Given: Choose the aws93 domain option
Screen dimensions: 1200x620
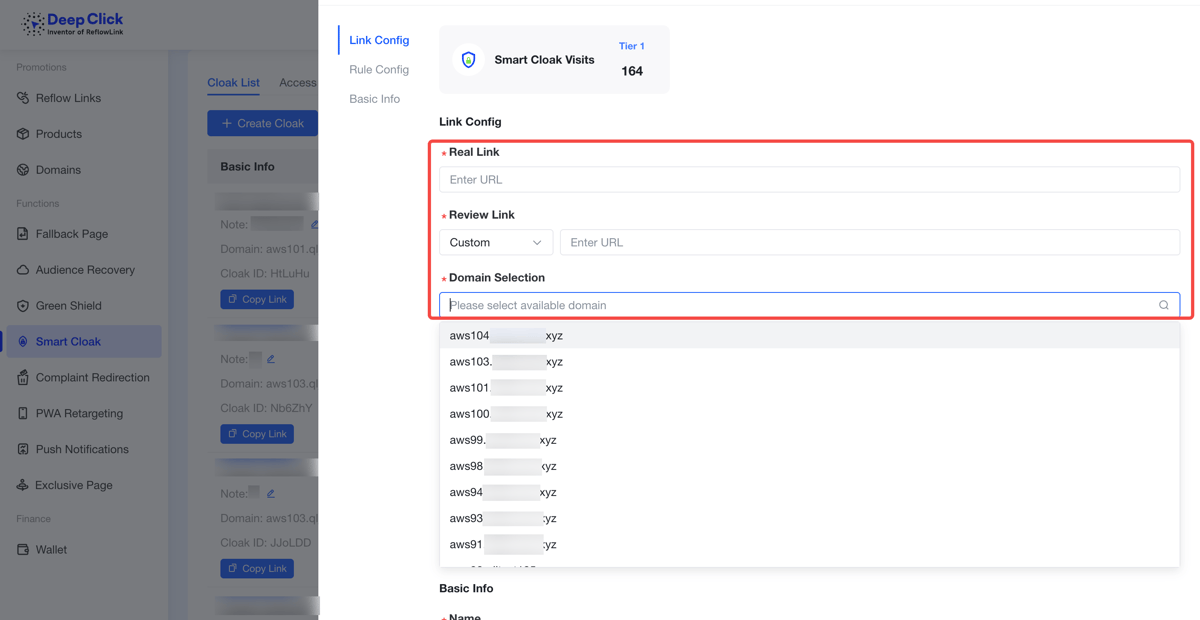Looking at the screenshot, I should 809,518.
